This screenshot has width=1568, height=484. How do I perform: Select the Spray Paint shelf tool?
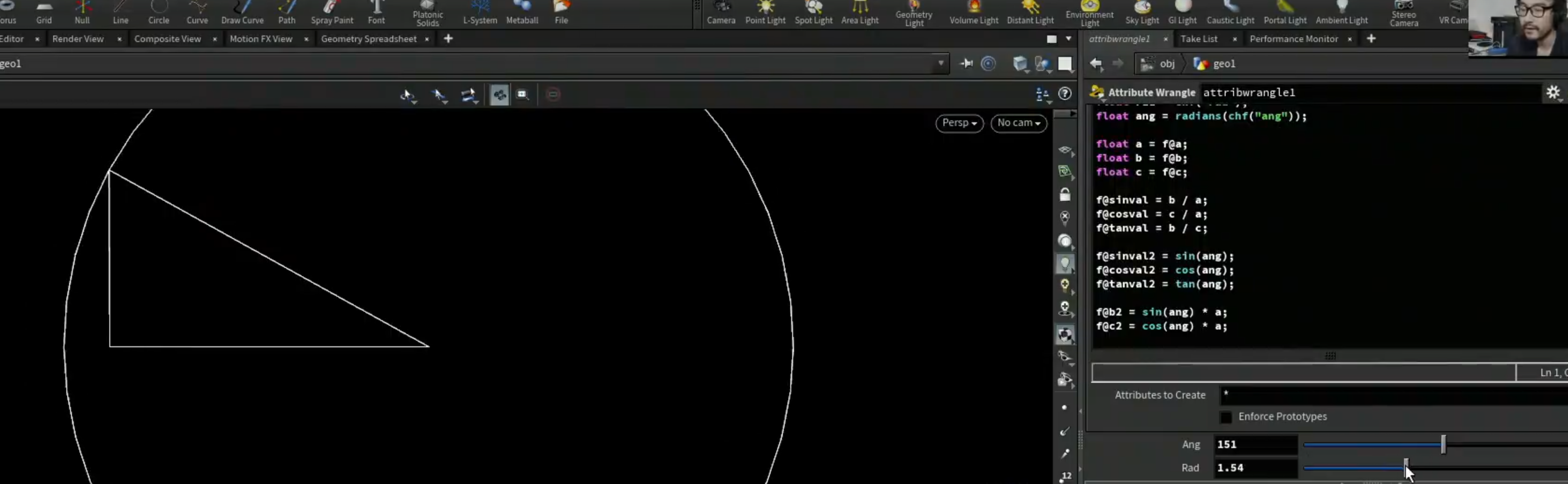coord(332,13)
